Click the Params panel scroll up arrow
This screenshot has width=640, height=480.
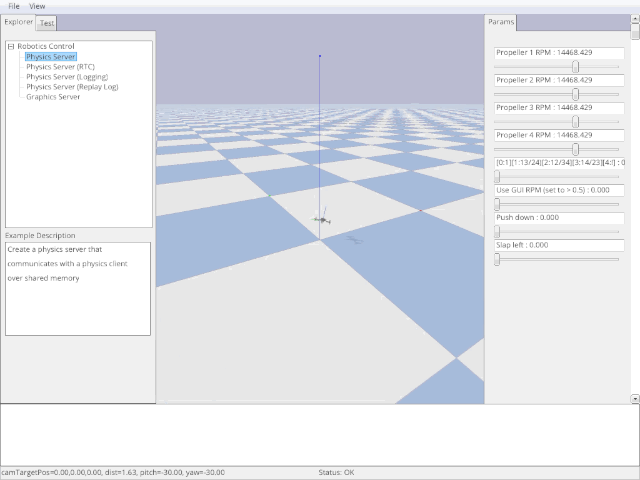[x=635, y=18]
